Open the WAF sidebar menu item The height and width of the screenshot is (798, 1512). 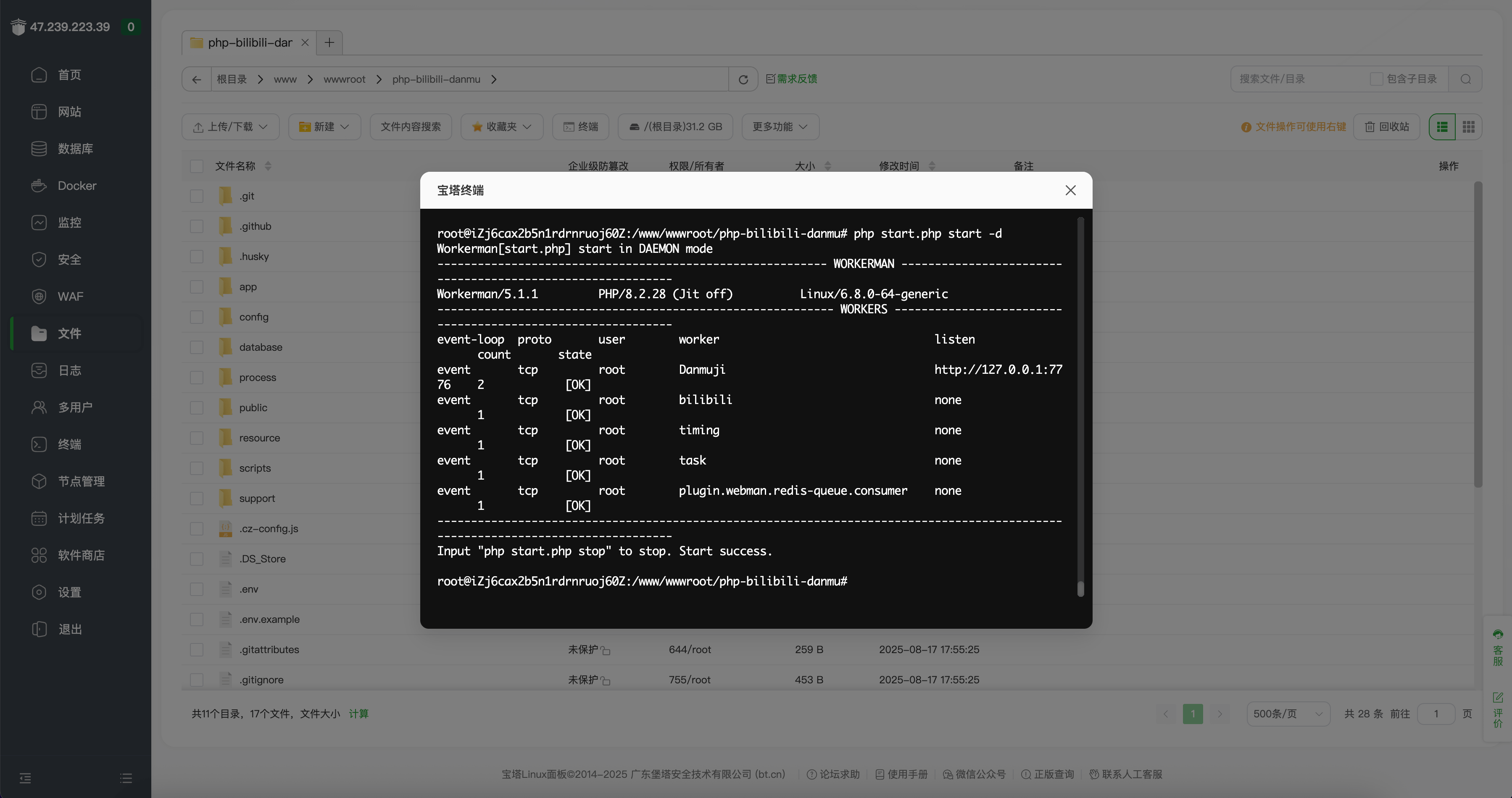[x=71, y=297]
